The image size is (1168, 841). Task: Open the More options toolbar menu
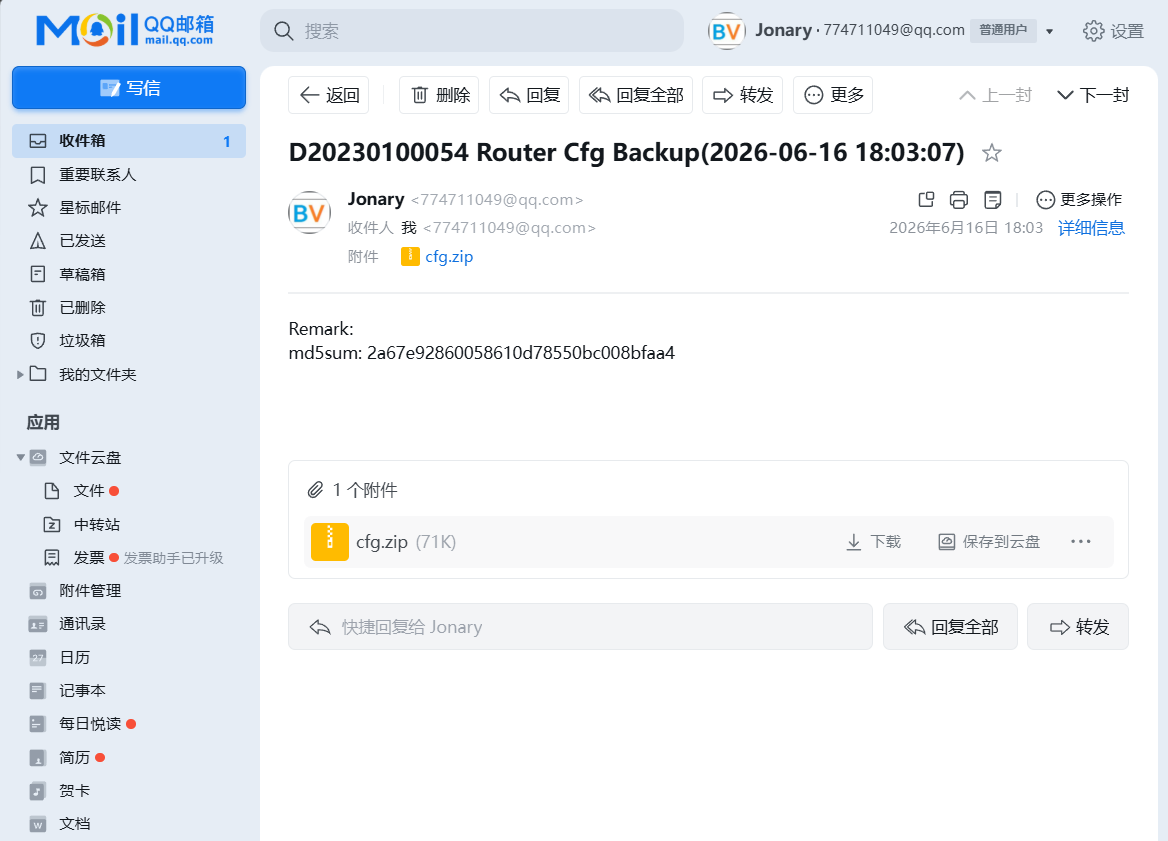833,95
